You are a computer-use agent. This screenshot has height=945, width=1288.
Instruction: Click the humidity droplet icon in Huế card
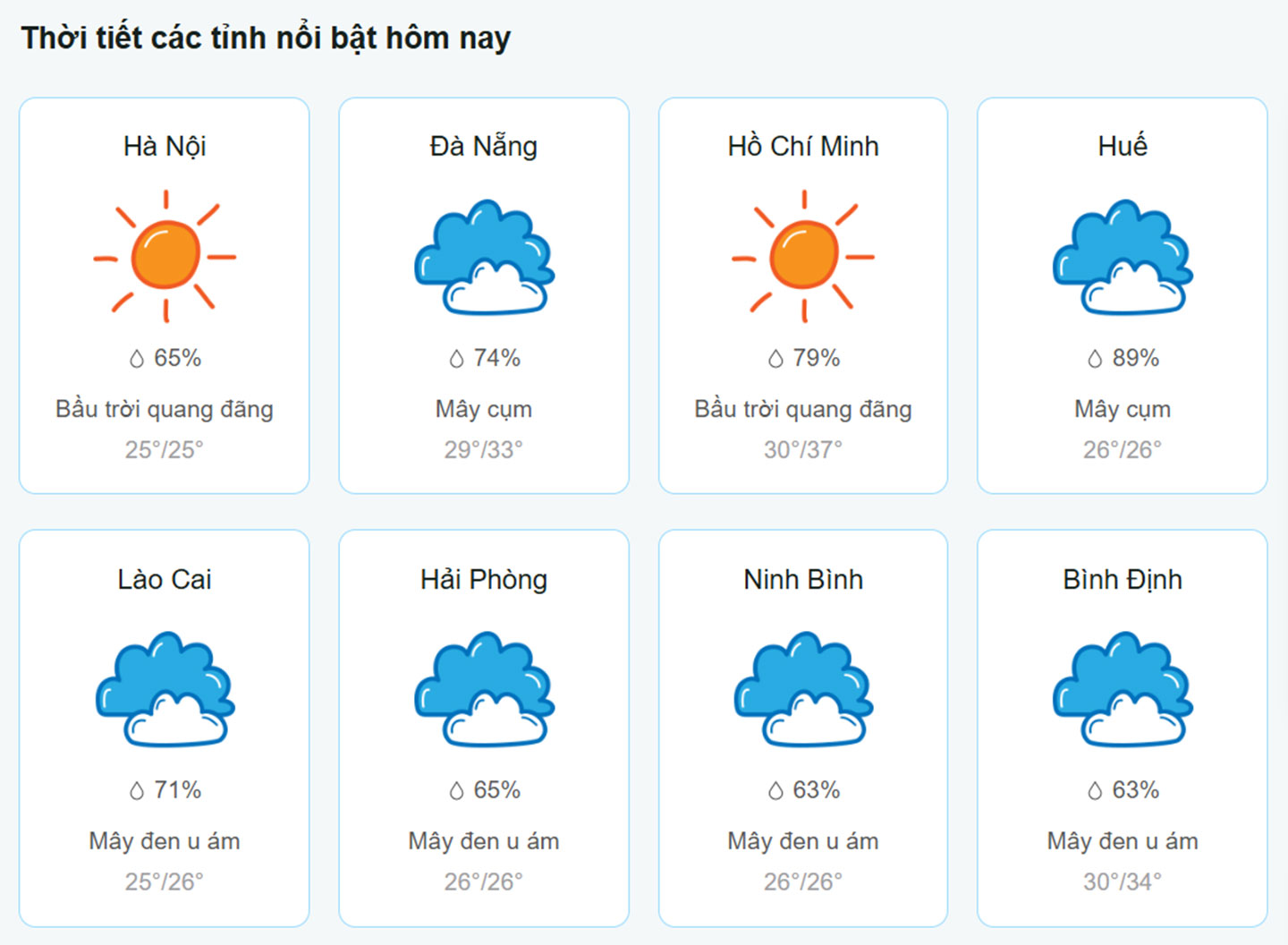click(x=1095, y=359)
